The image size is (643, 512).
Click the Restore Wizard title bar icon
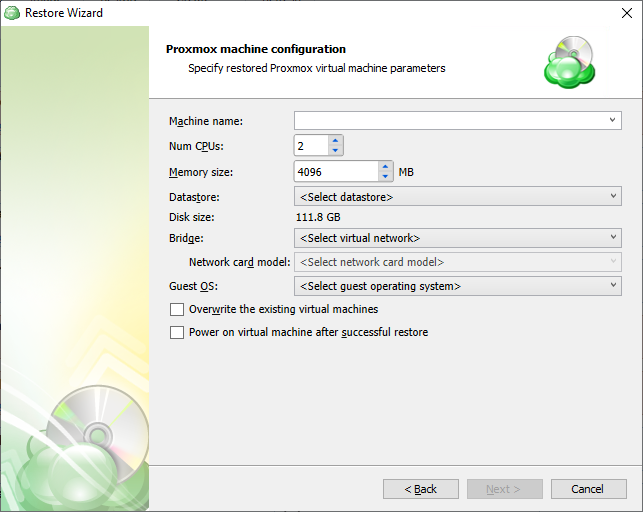coord(12,13)
